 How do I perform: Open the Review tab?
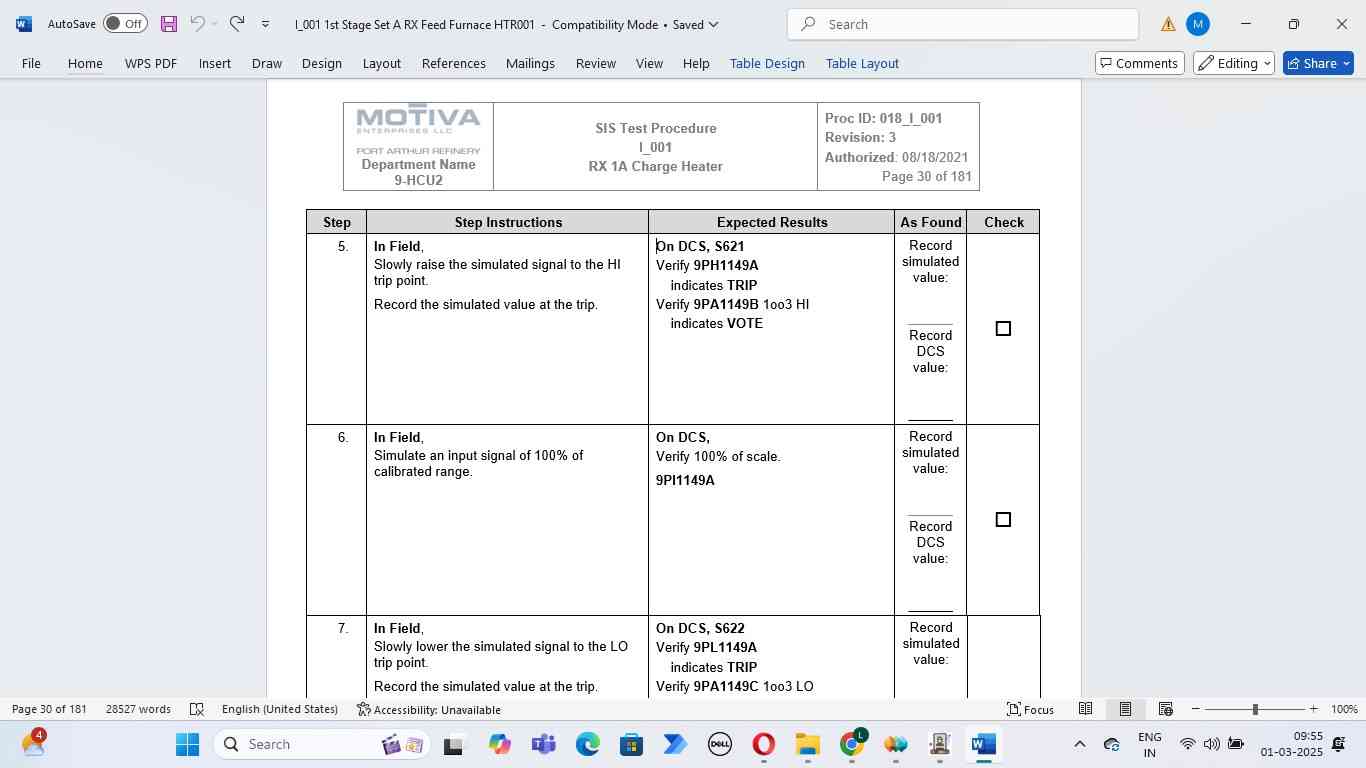[595, 63]
